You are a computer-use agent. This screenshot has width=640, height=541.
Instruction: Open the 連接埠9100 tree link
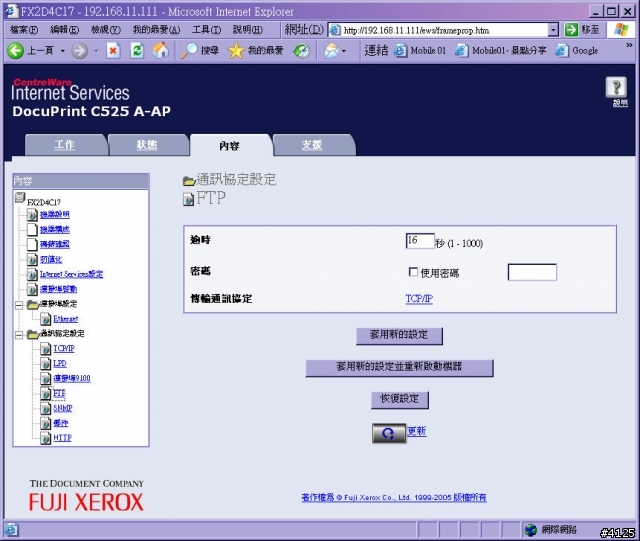click(72, 378)
